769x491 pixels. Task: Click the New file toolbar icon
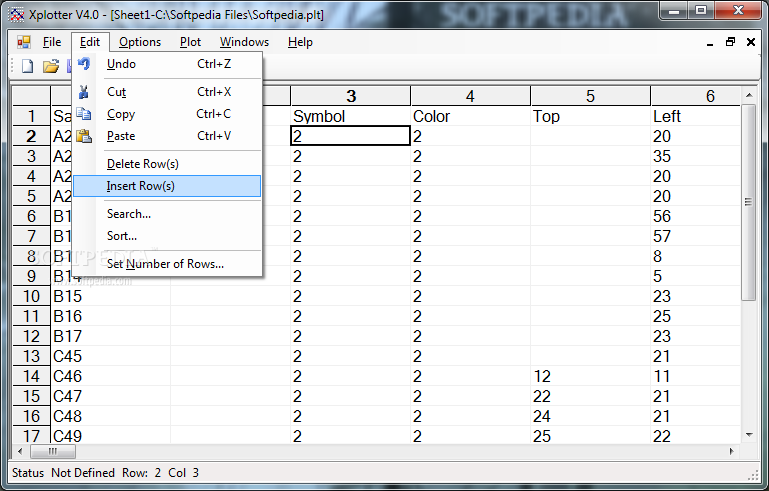tap(27, 66)
